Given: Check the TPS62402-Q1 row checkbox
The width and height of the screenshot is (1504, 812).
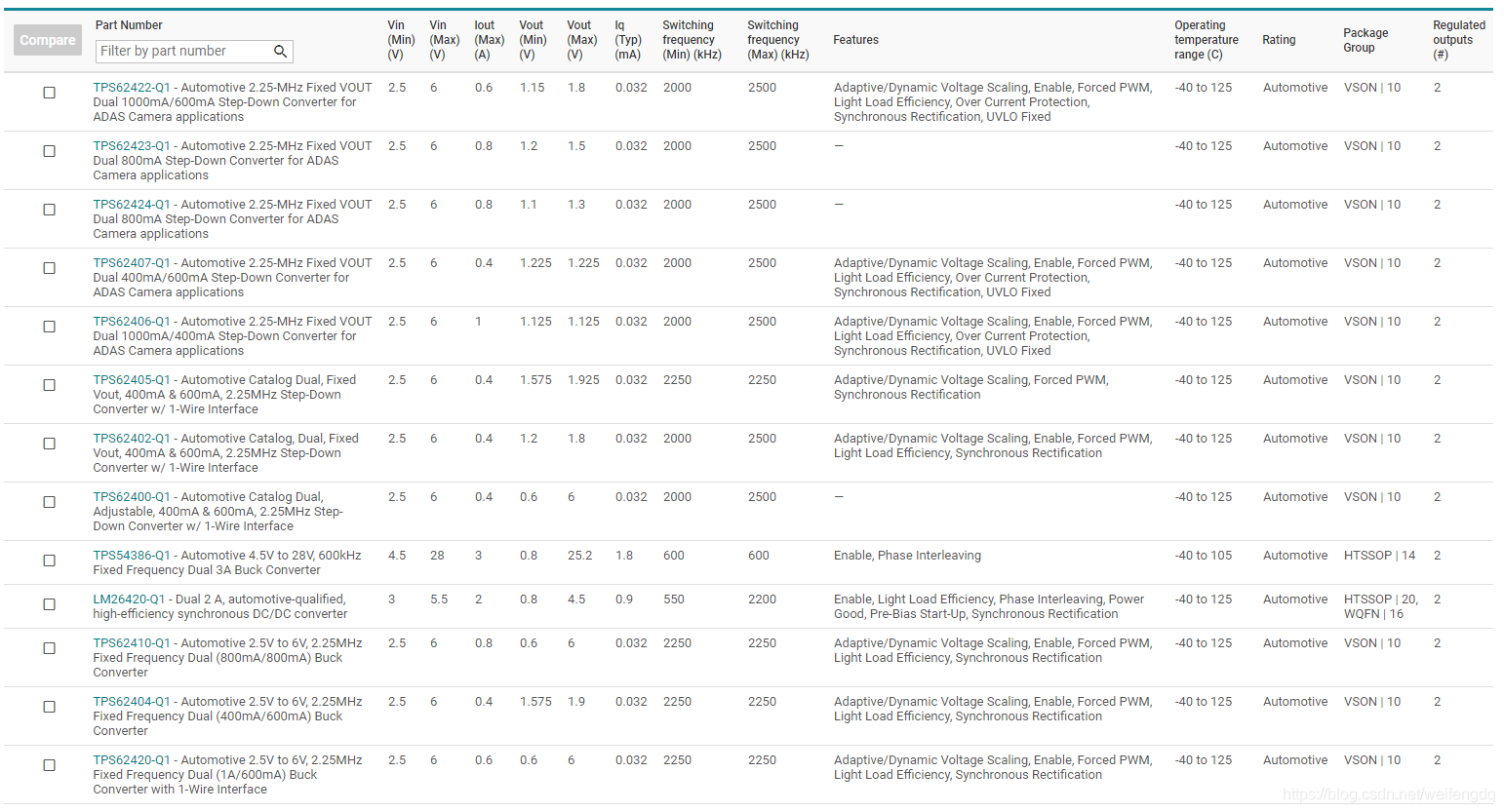Looking at the screenshot, I should coord(49,444).
